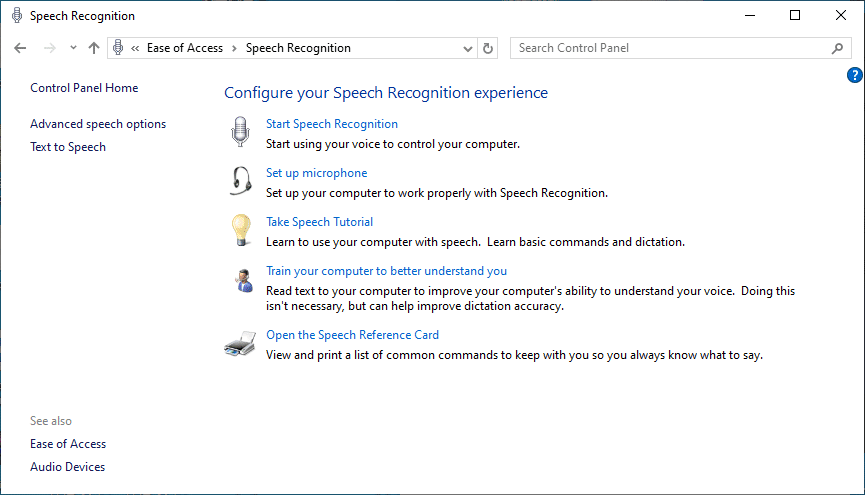This screenshot has height=495, width=865.
Task: Click the light bulb icon for Speech Tutorial
Action: coord(241,230)
